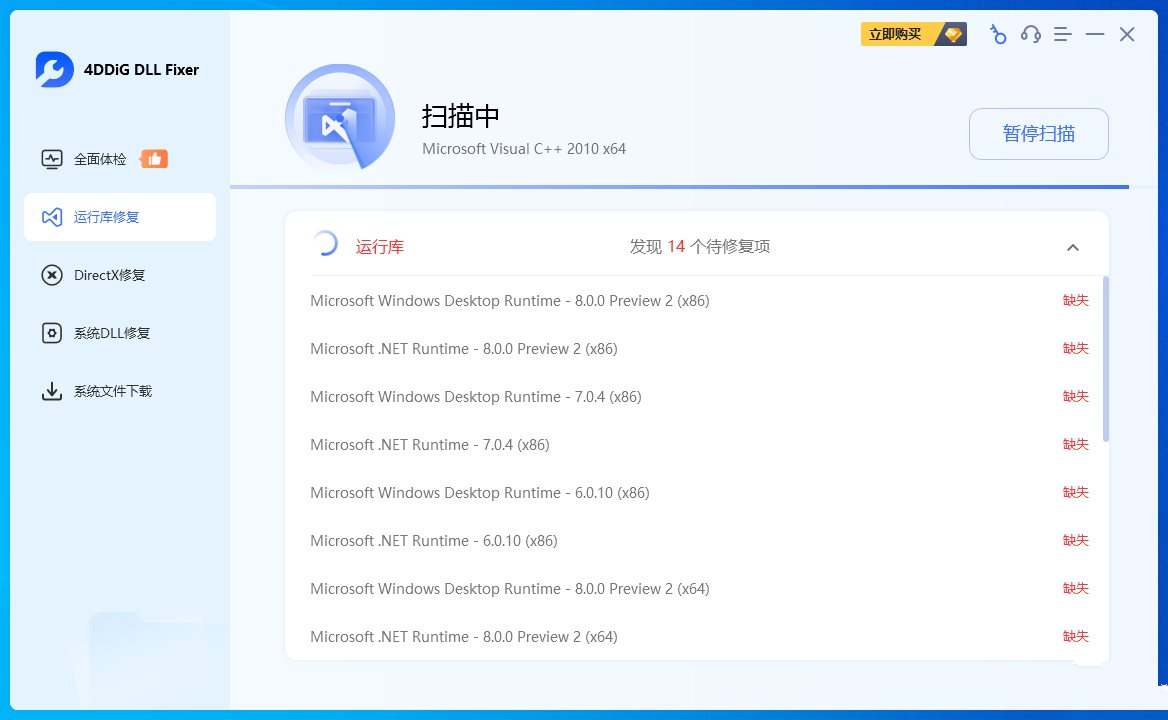Open the hamburger menu in title bar
1168x720 pixels.
1062,34
